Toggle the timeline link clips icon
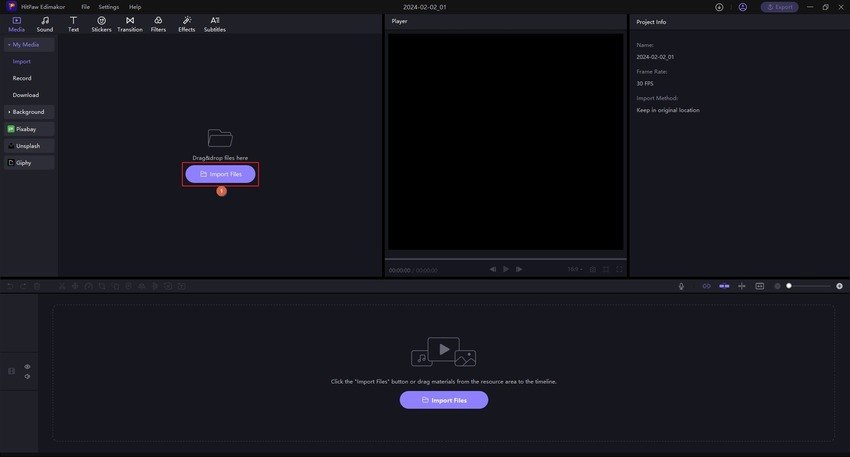850x457 pixels. 706,286
